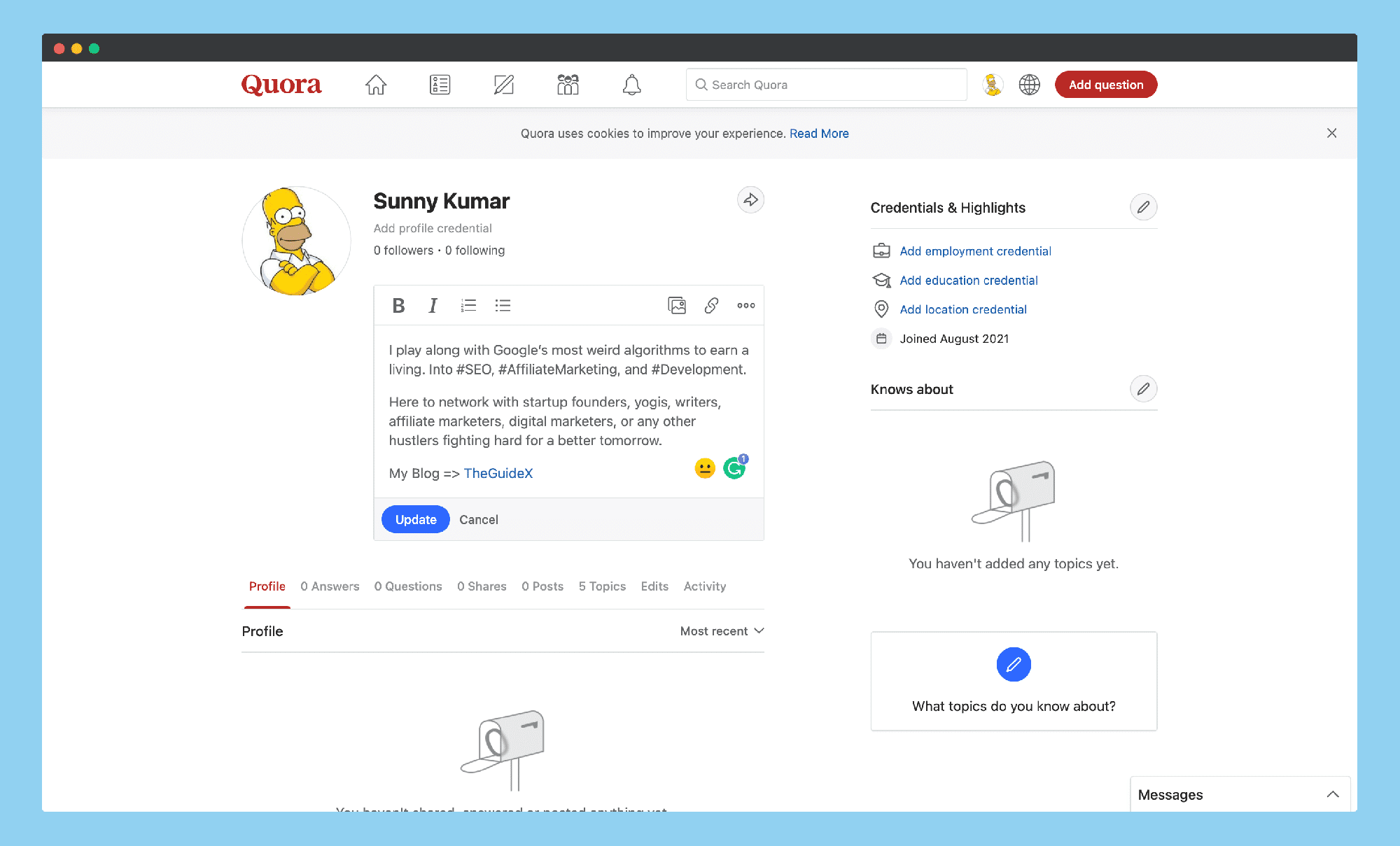Switch to the 5 Topics tab

click(602, 586)
